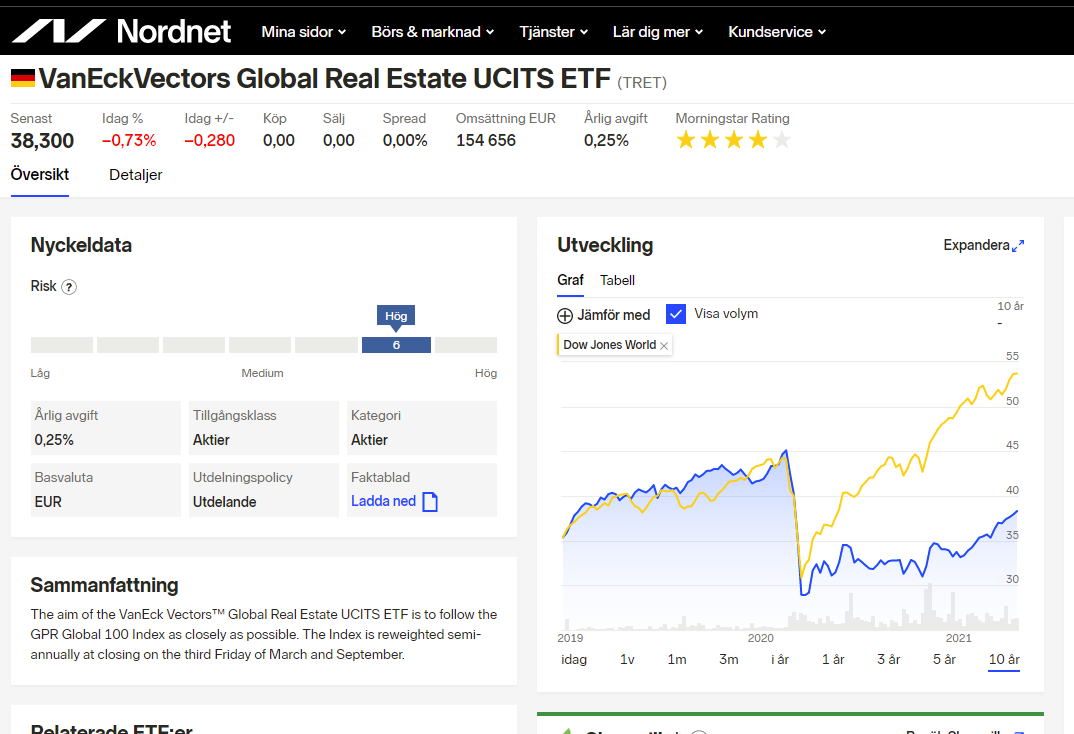Switch to the Översikt tab
This screenshot has width=1074, height=734.
[x=40, y=175]
